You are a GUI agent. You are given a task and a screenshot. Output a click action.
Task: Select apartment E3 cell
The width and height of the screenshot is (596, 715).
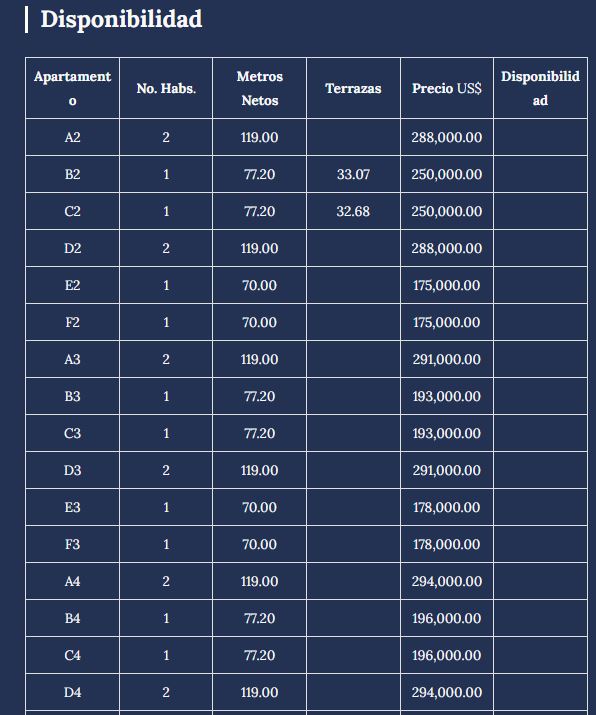tap(73, 507)
